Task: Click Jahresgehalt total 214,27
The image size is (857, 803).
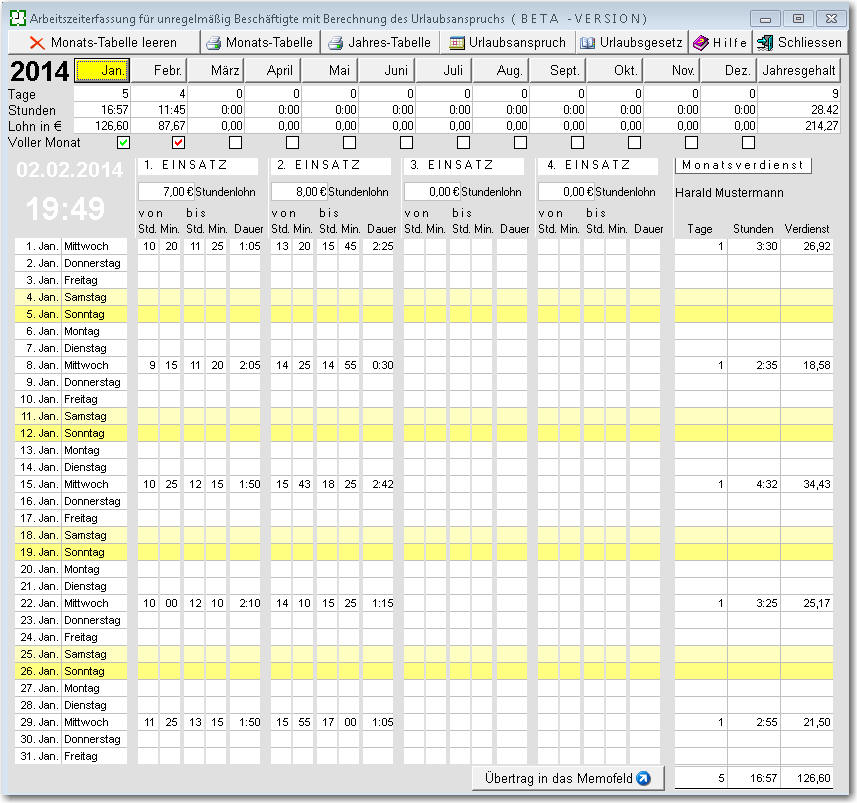Action: (799, 126)
